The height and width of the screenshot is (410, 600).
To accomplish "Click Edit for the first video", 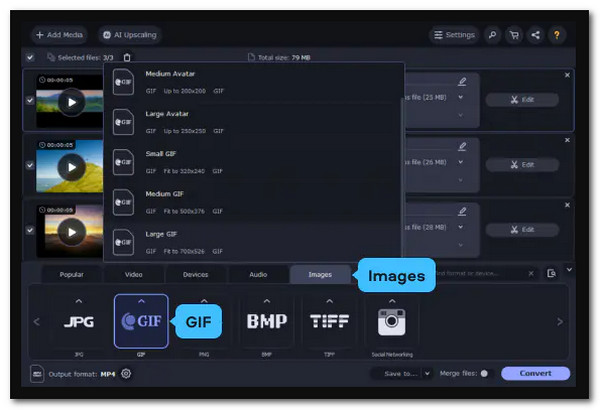I will point(522,100).
